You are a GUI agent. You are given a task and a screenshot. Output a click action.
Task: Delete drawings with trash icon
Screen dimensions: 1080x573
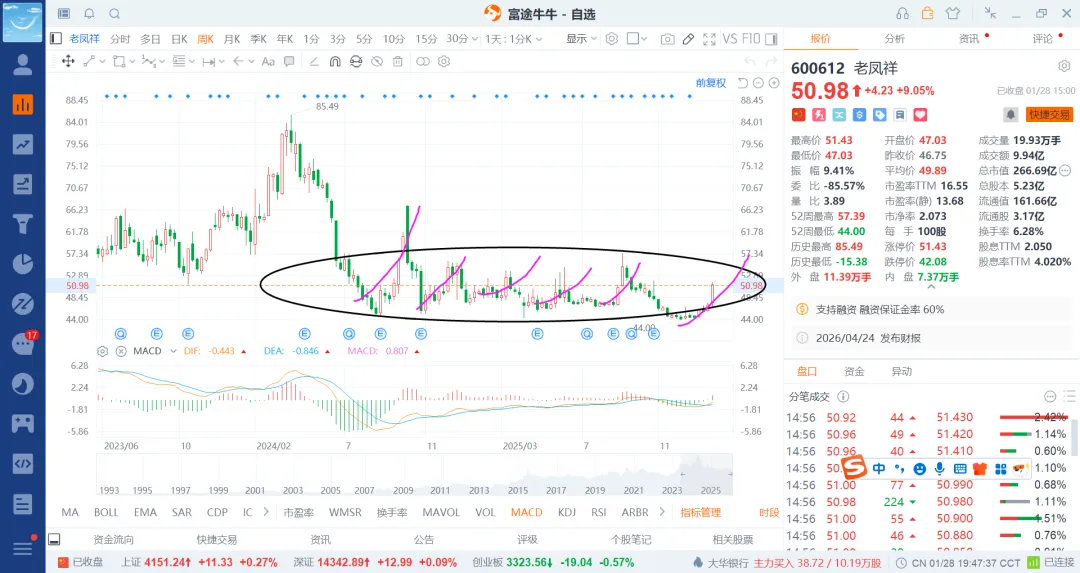tap(397, 61)
